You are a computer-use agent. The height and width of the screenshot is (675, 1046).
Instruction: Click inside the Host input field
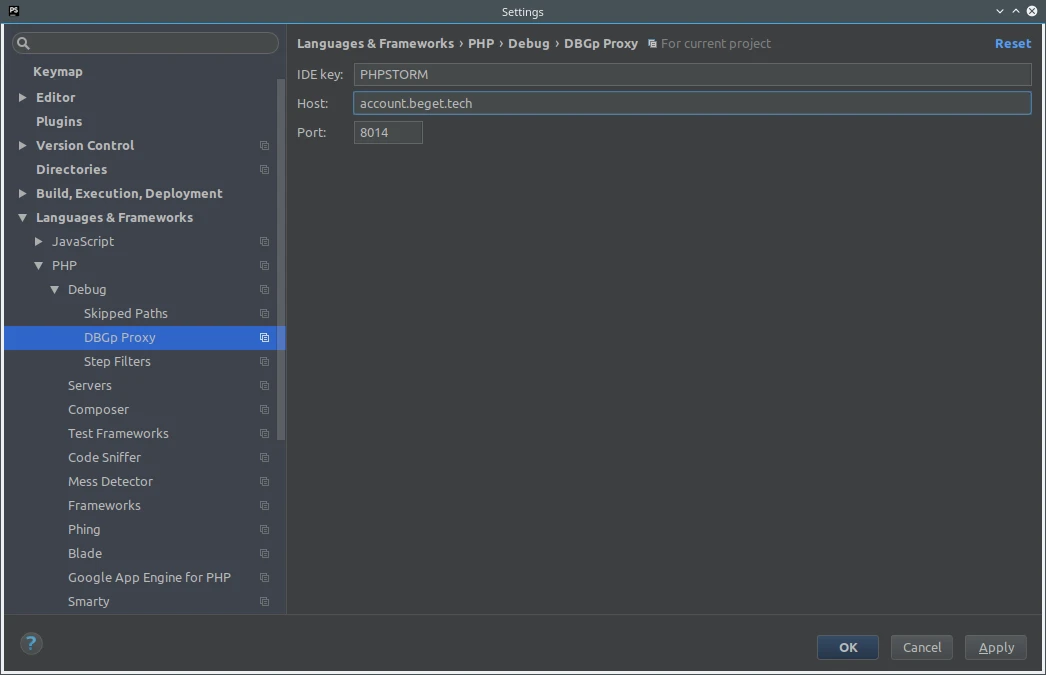pos(600,103)
